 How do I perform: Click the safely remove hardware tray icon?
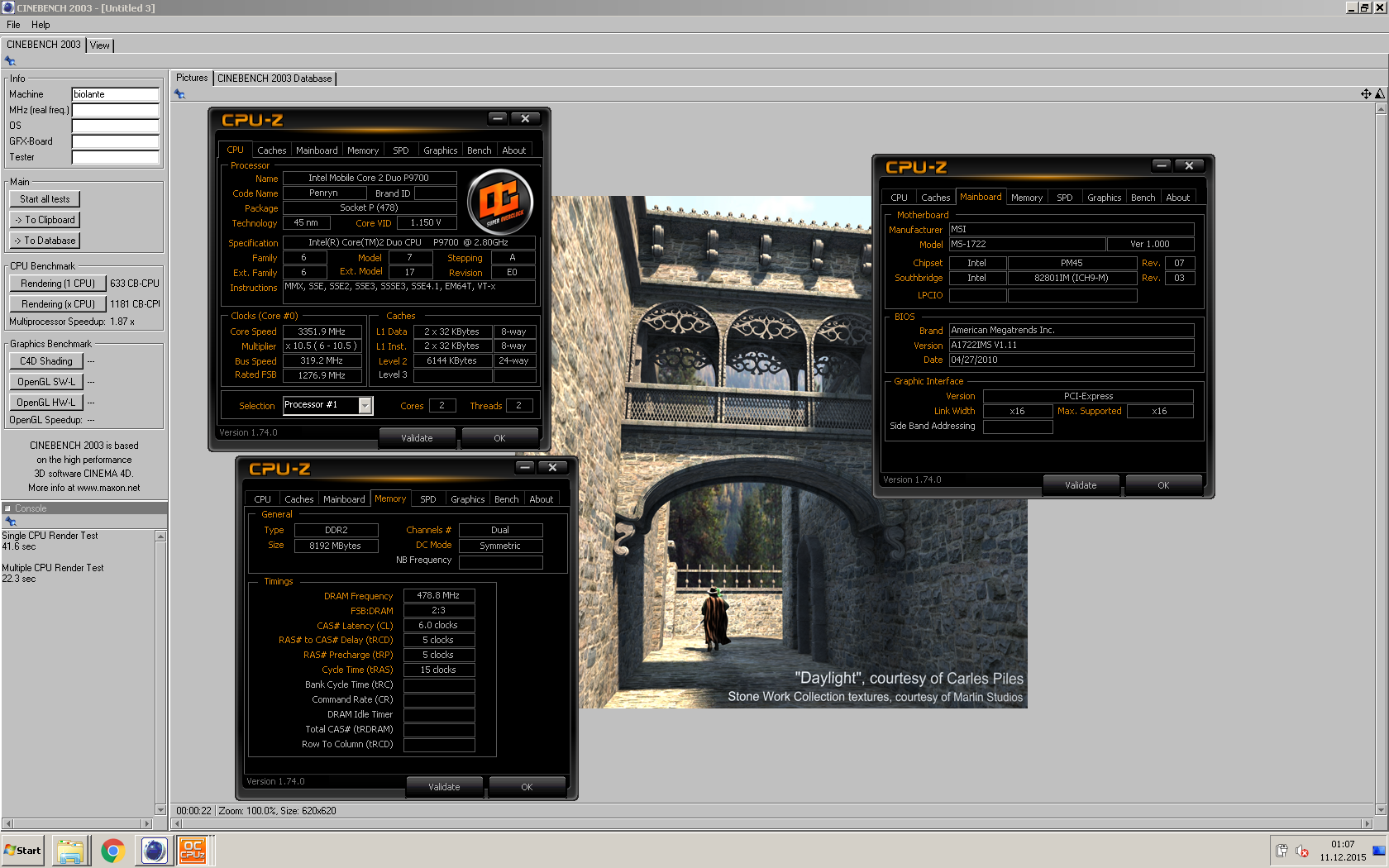[1282, 851]
